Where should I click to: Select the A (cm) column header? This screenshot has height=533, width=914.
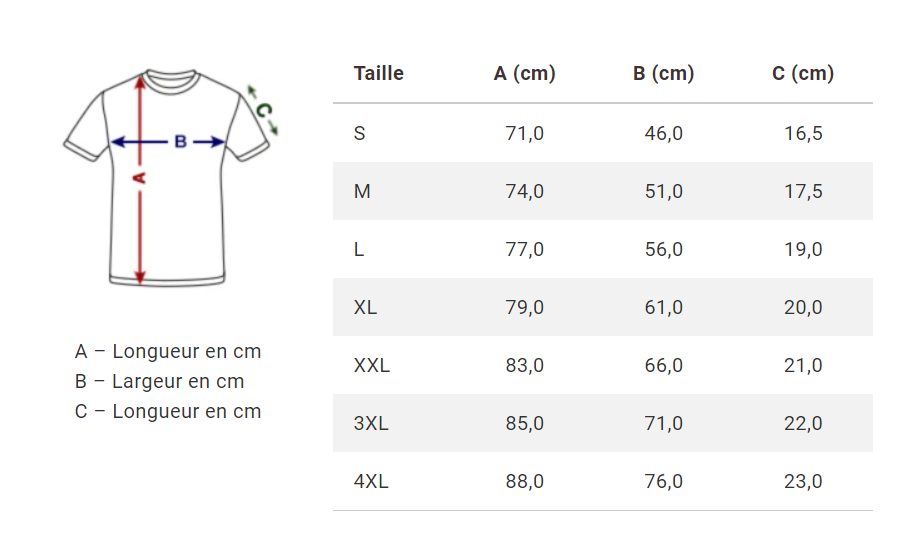point(524,73)
